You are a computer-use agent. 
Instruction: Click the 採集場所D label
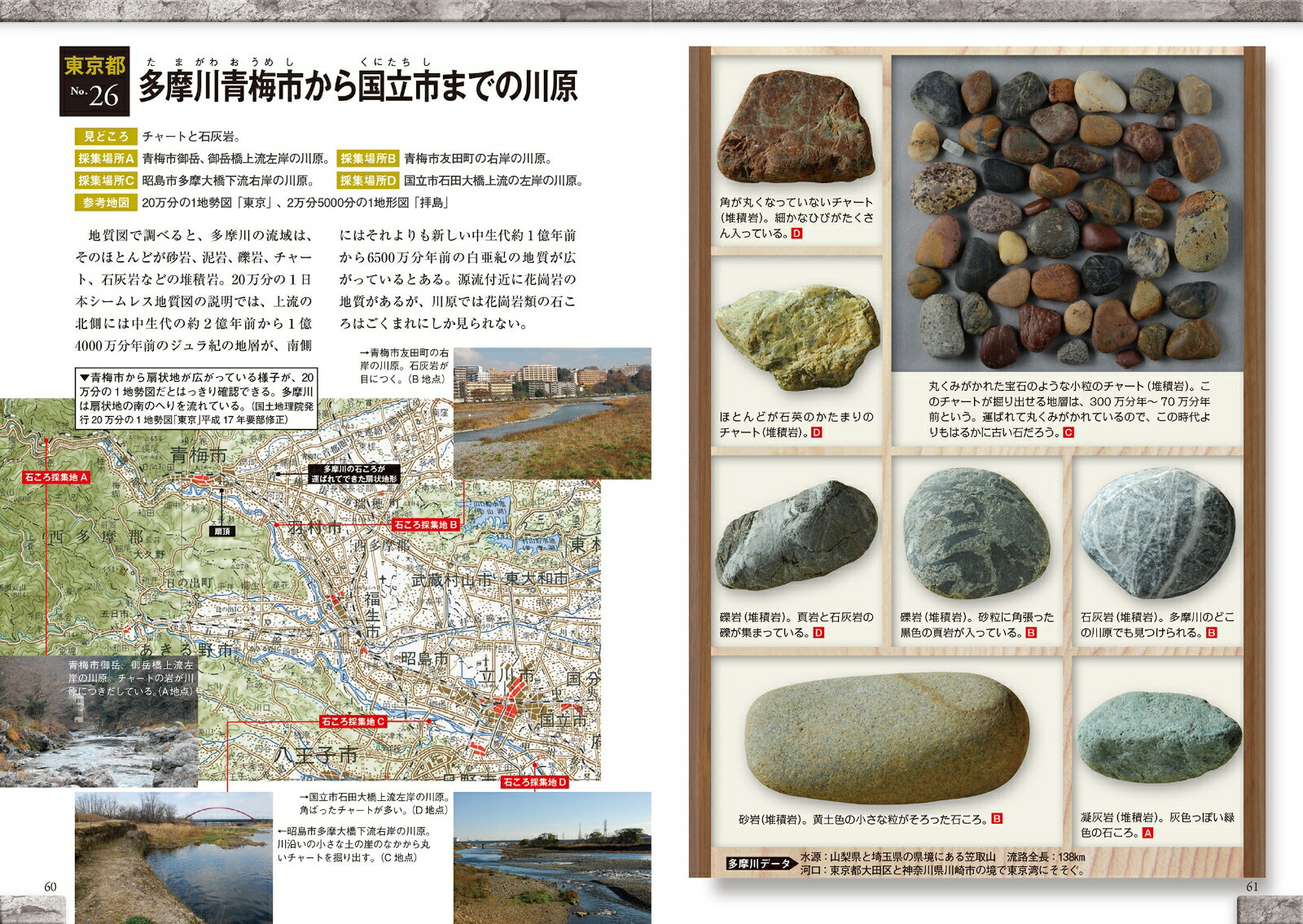[368, 181]
